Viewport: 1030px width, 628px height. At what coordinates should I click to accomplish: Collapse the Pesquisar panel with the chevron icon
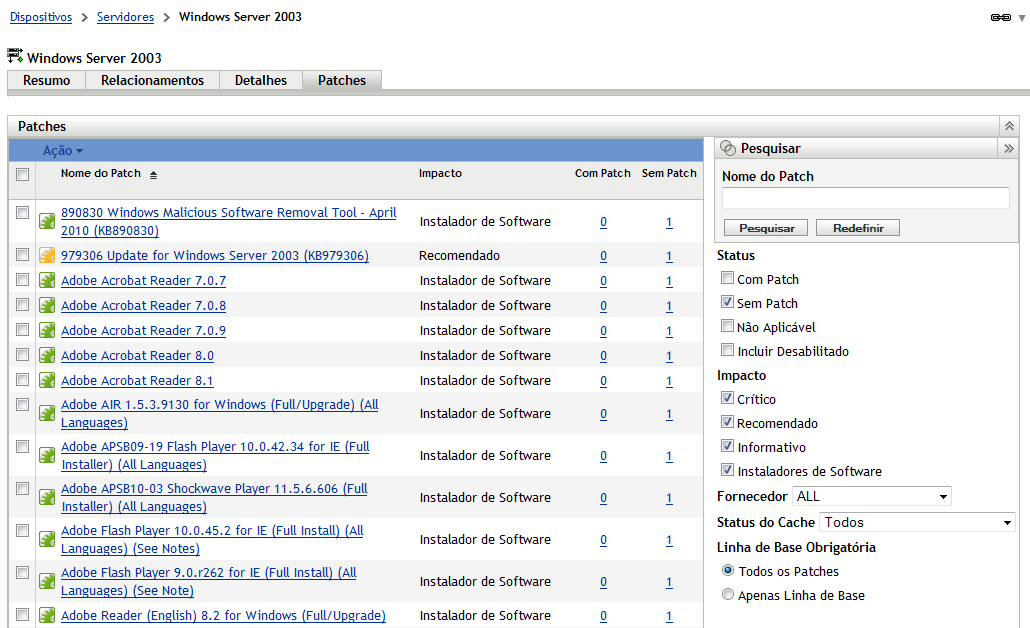click(x=1011, y=148)
